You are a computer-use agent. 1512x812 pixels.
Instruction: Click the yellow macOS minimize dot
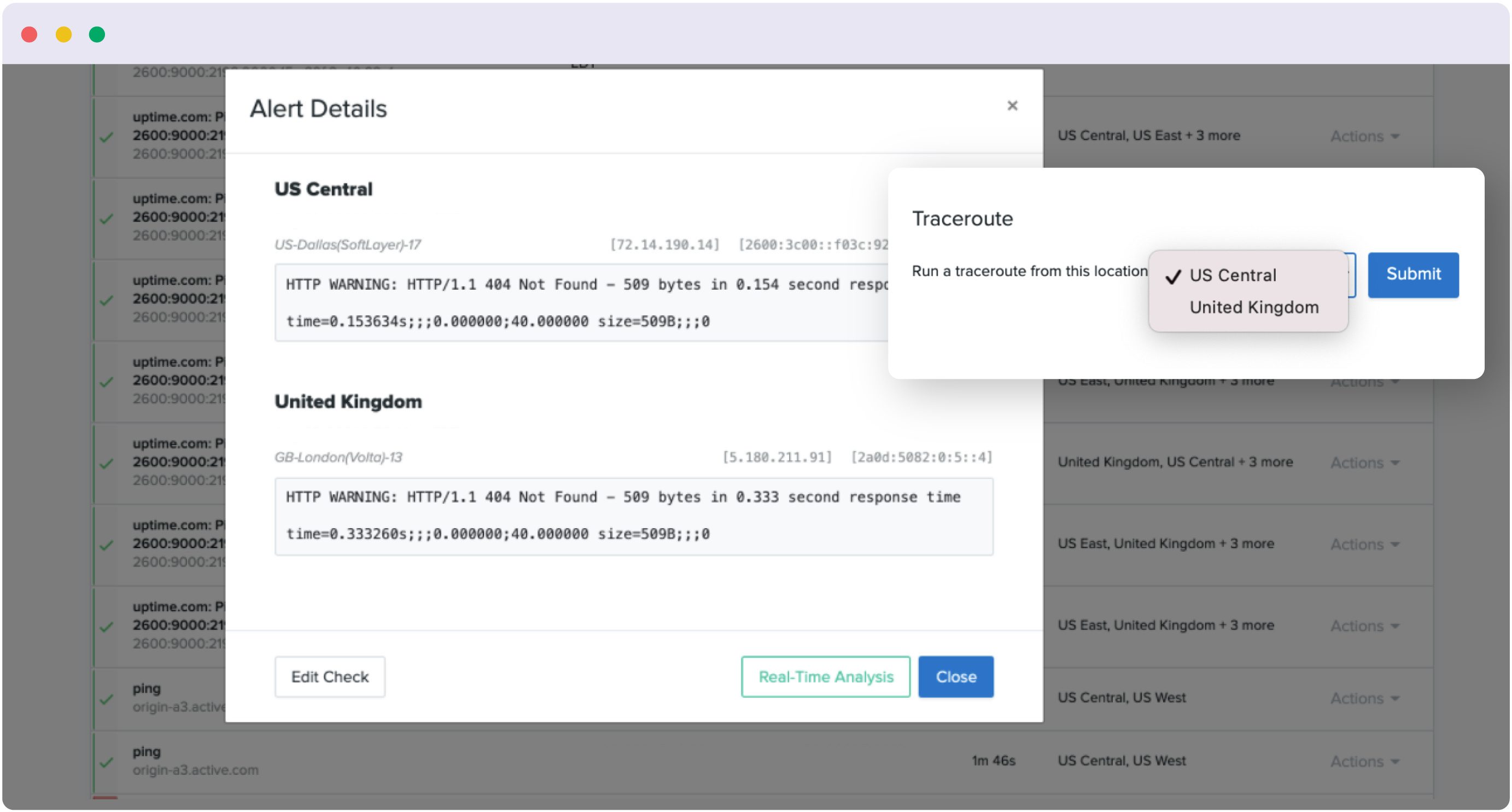coord(63,34)
